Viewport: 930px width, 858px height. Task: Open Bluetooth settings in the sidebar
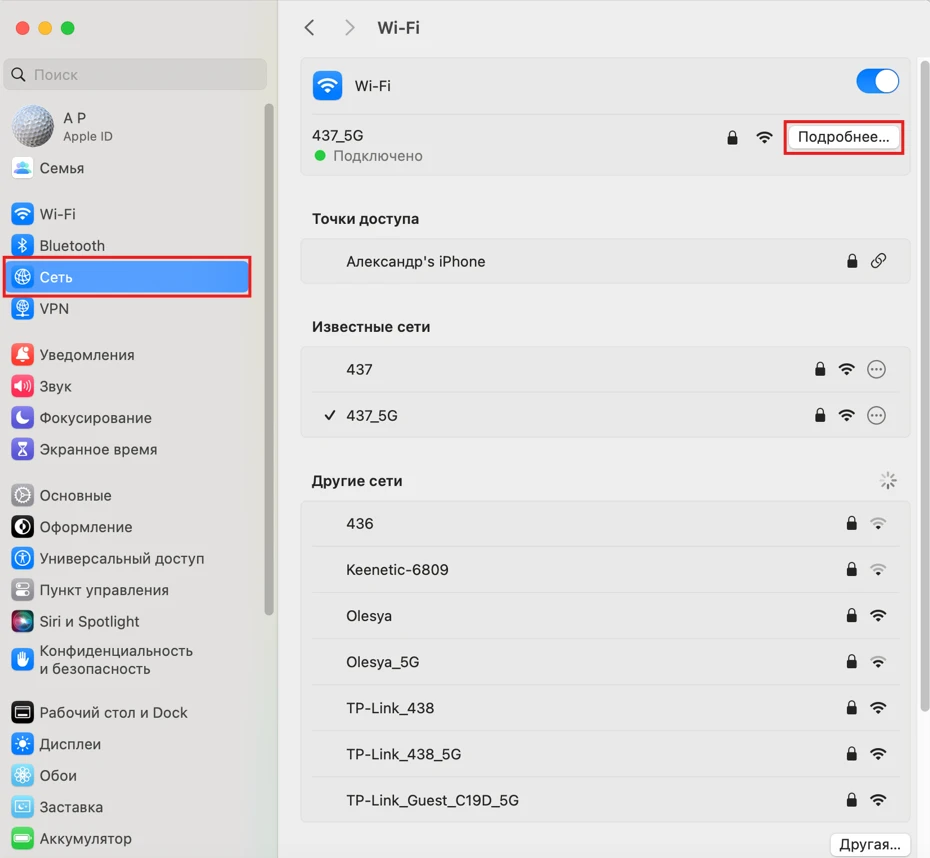(128, 245)
